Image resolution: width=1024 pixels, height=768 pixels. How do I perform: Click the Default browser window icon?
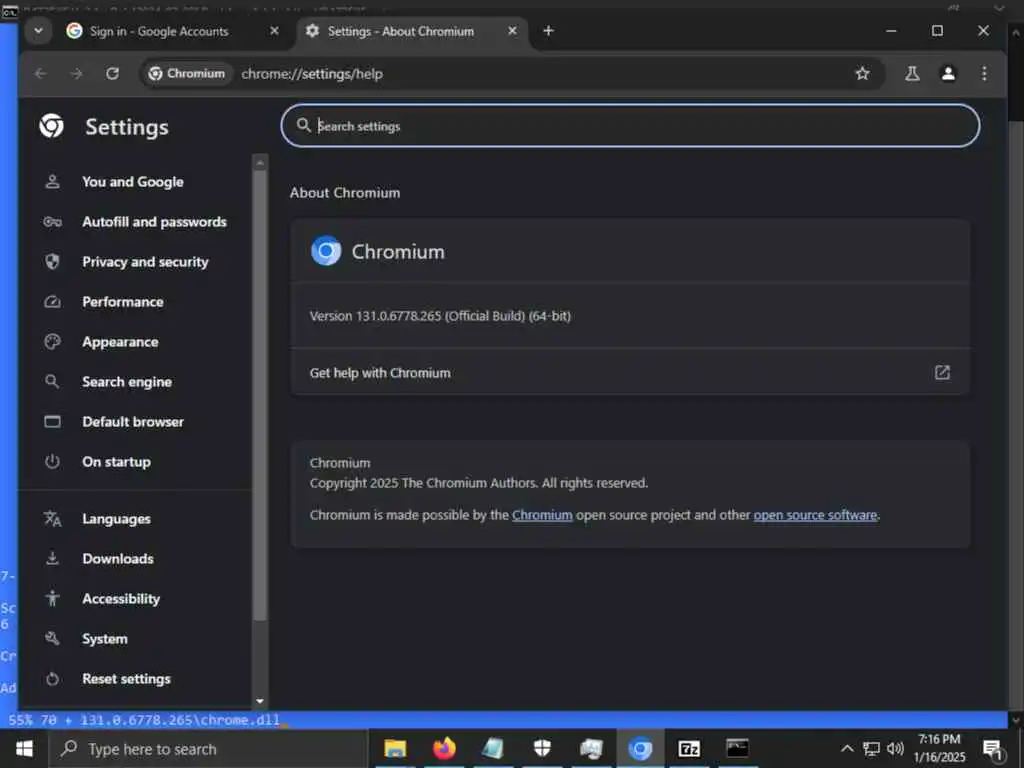(52, 422)
